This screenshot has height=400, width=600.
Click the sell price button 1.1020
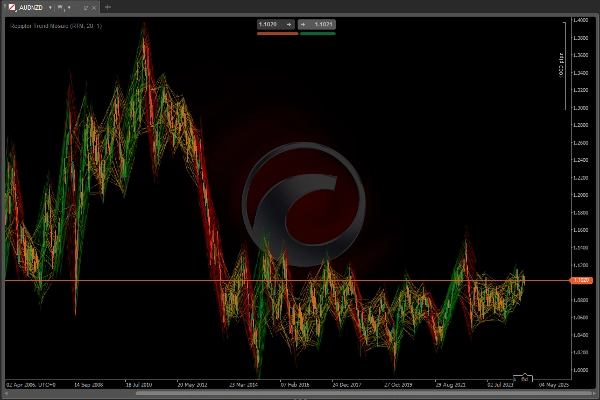(276, 24)
